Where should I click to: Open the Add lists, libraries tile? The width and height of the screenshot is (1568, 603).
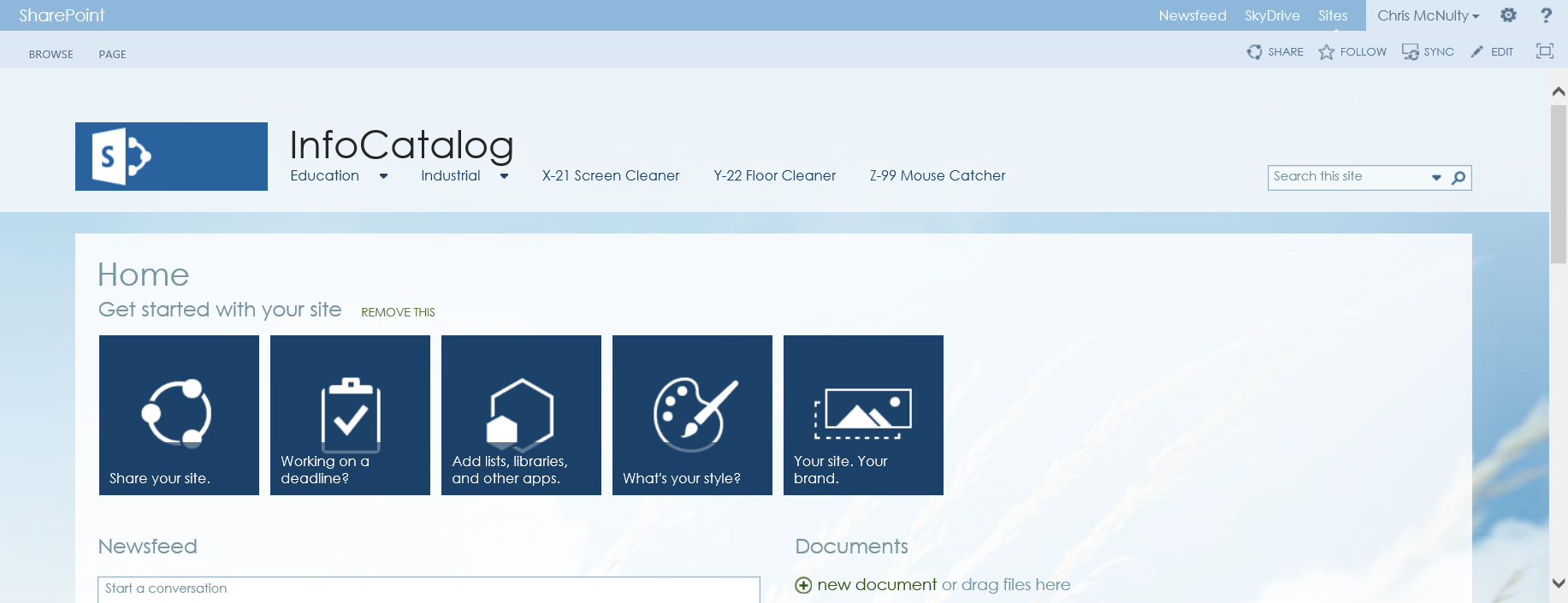pyautogui.click(x=521, y=415)
